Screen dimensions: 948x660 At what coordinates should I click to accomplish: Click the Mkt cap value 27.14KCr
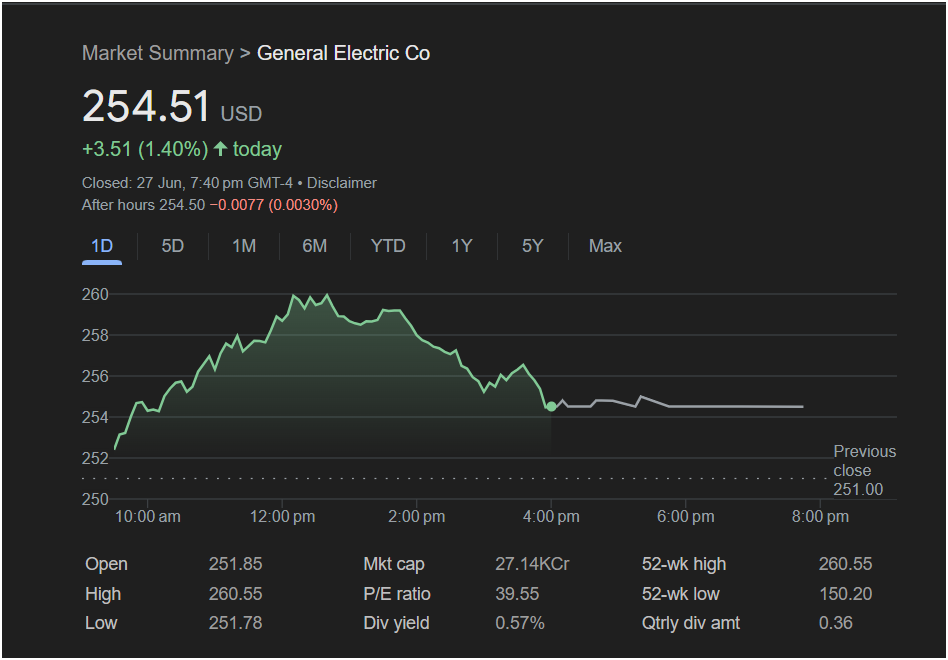[532, 564]
